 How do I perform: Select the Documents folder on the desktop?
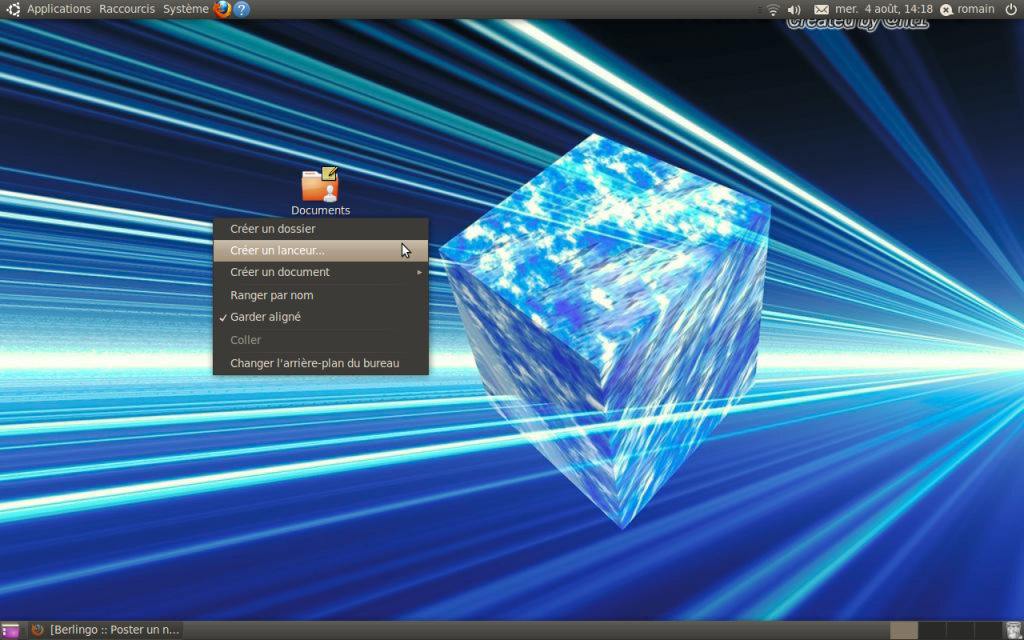pos(320,191)
